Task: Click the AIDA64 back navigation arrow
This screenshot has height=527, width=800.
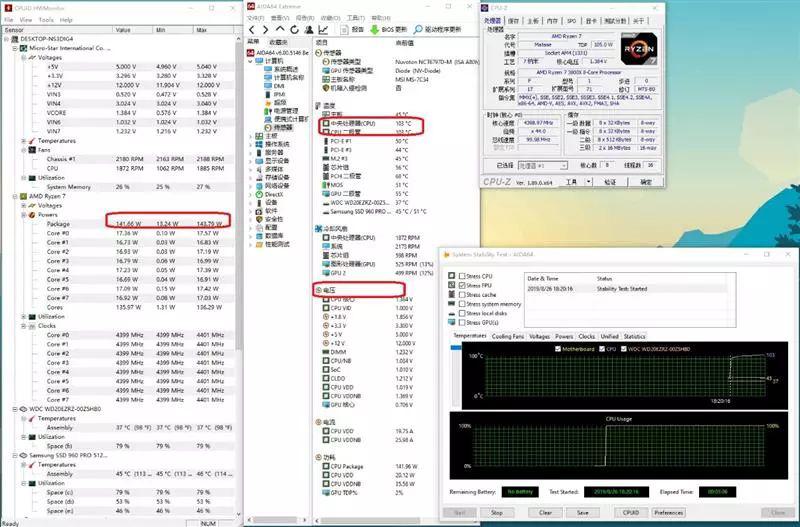Action: coord(252,30)
